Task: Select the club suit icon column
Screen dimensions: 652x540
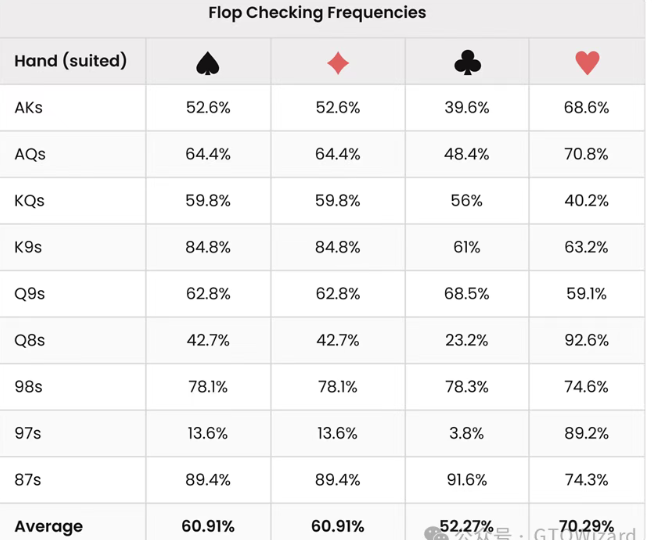Action: [x=467, y=62]
